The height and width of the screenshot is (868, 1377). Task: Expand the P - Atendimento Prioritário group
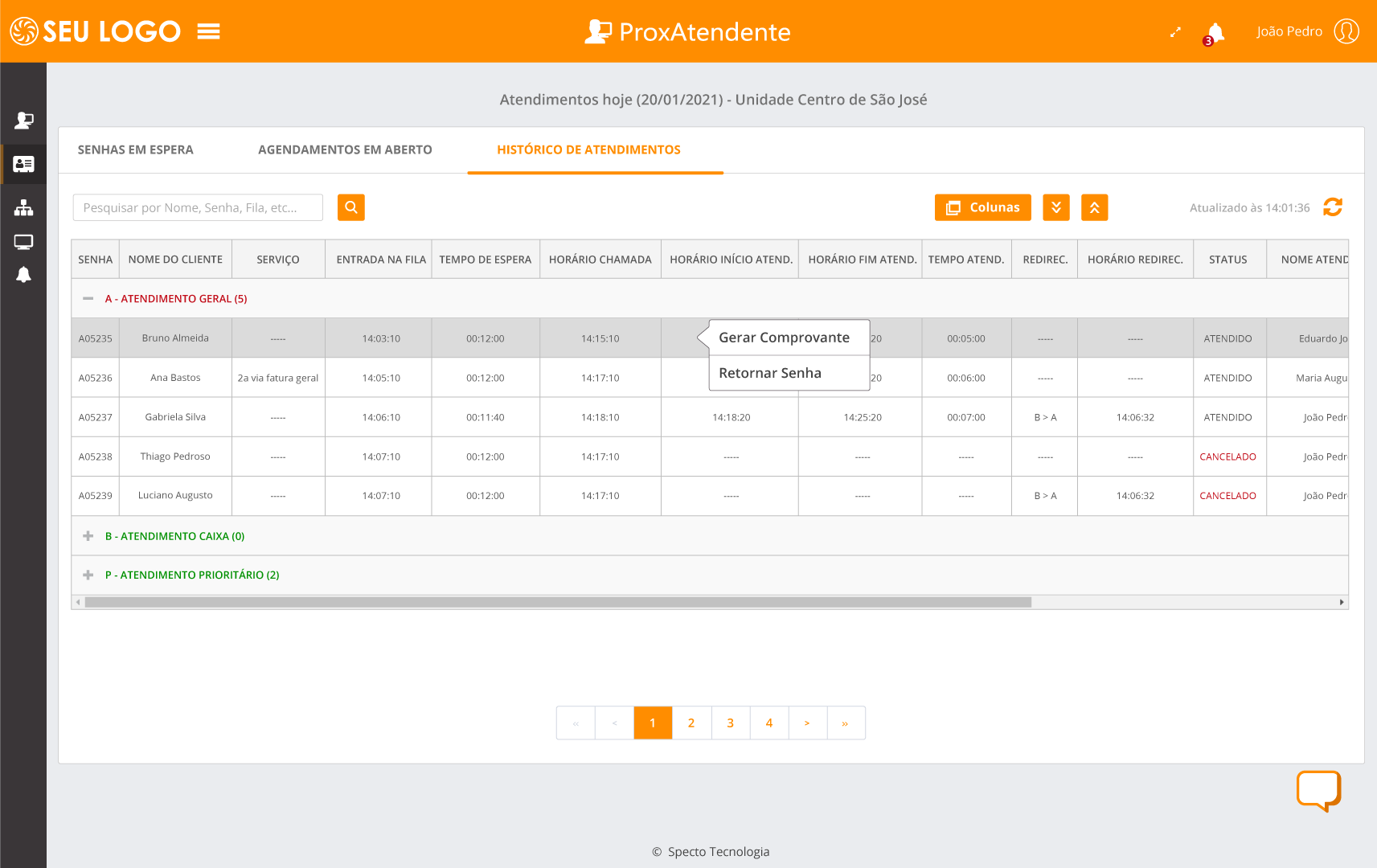tap(88, 575)
